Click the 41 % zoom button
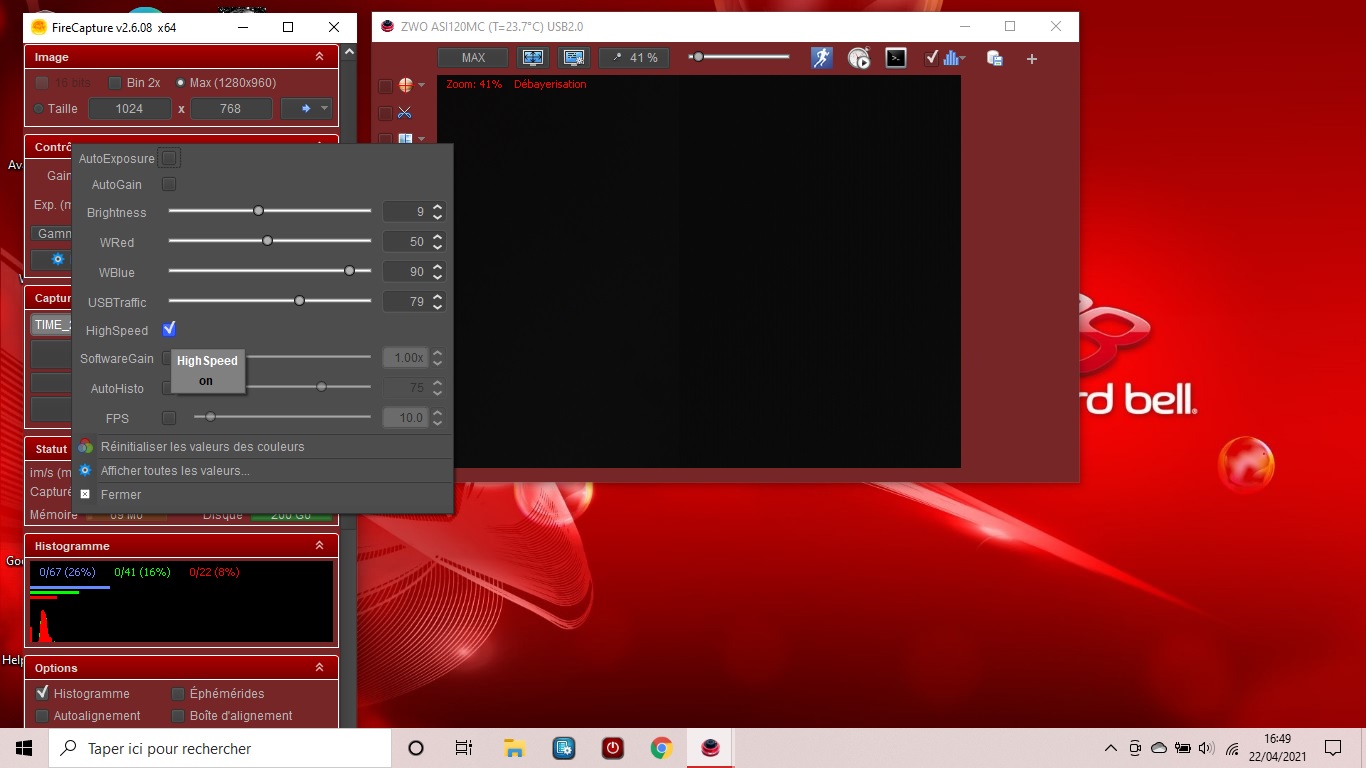 tap(635, 58)
